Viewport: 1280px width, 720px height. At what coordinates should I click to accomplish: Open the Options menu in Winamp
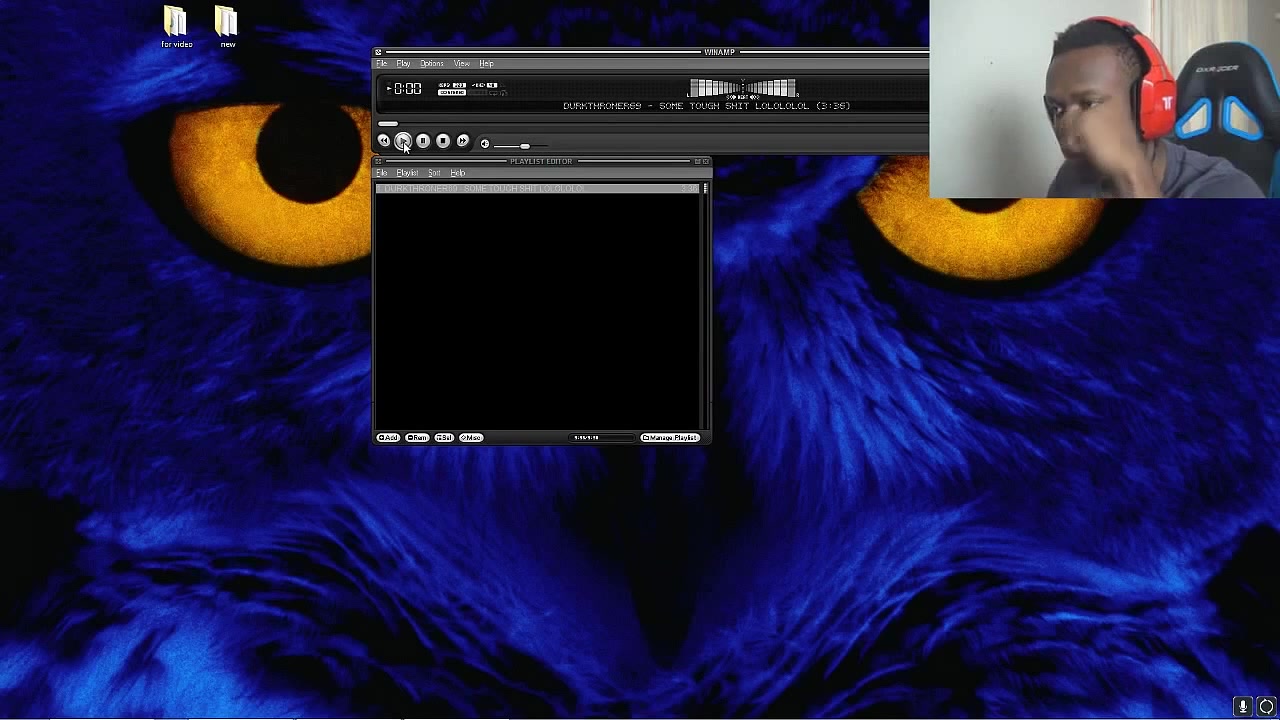click(x=431, y=64)
